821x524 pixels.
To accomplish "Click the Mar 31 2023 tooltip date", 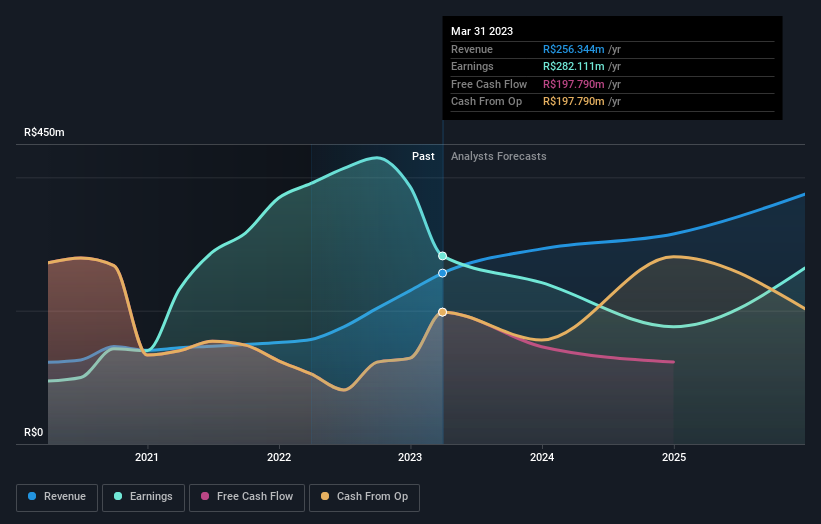I will (x=482, y=31).
